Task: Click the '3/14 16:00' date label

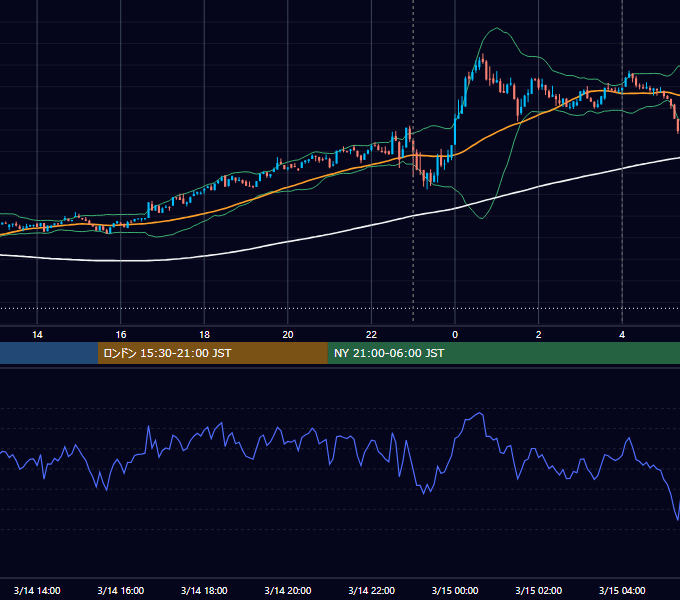Action: pyautogui.click(x=121, y=590)
